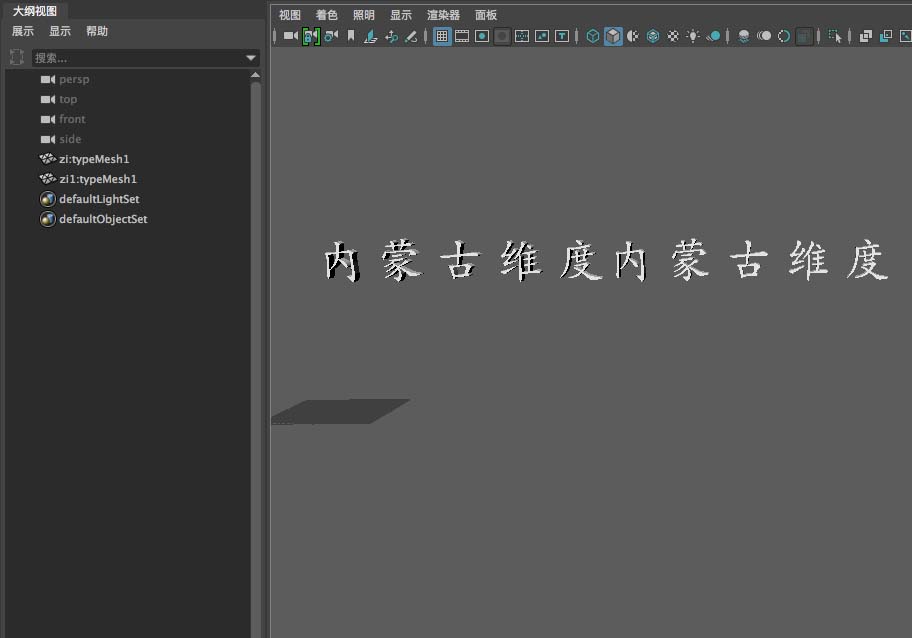Image resolution: width=912 pixels, height=638 pixels.
Task: Click the Image Plane icon
Action: (370, 36)
